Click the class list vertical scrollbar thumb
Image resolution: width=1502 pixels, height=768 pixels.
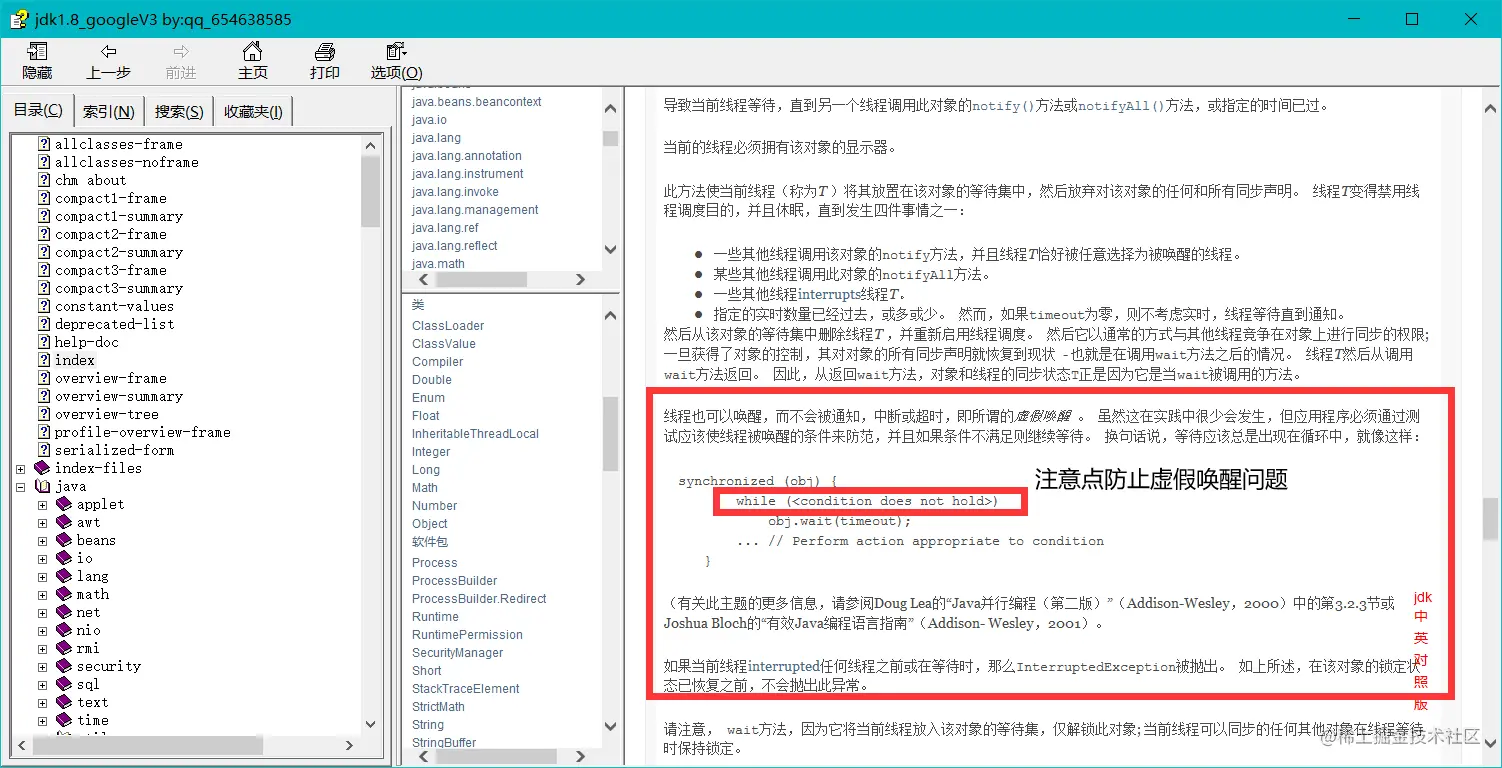point(611,432)
